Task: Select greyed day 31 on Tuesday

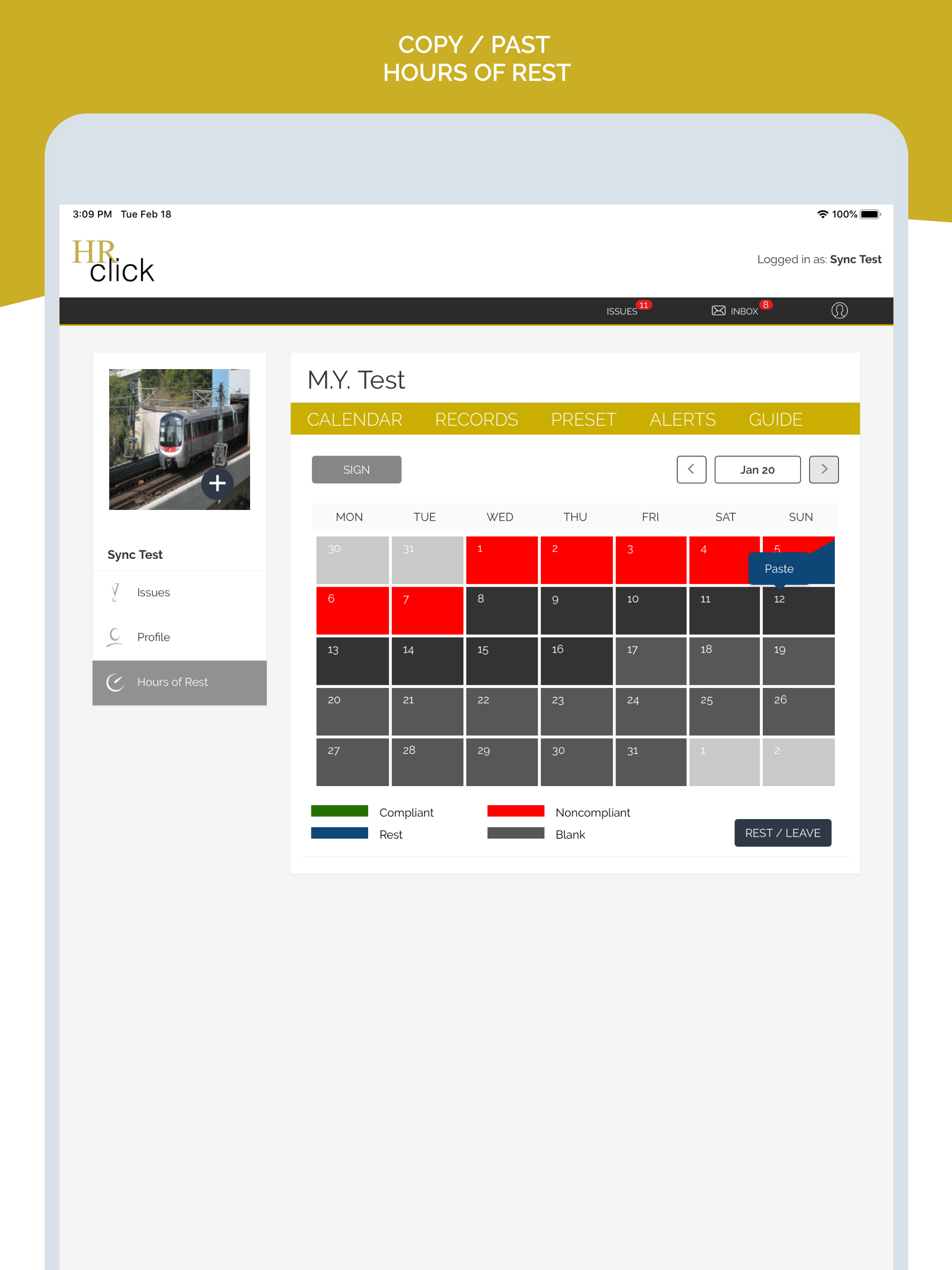Action: pyautogui.click(x=427, y=560)
